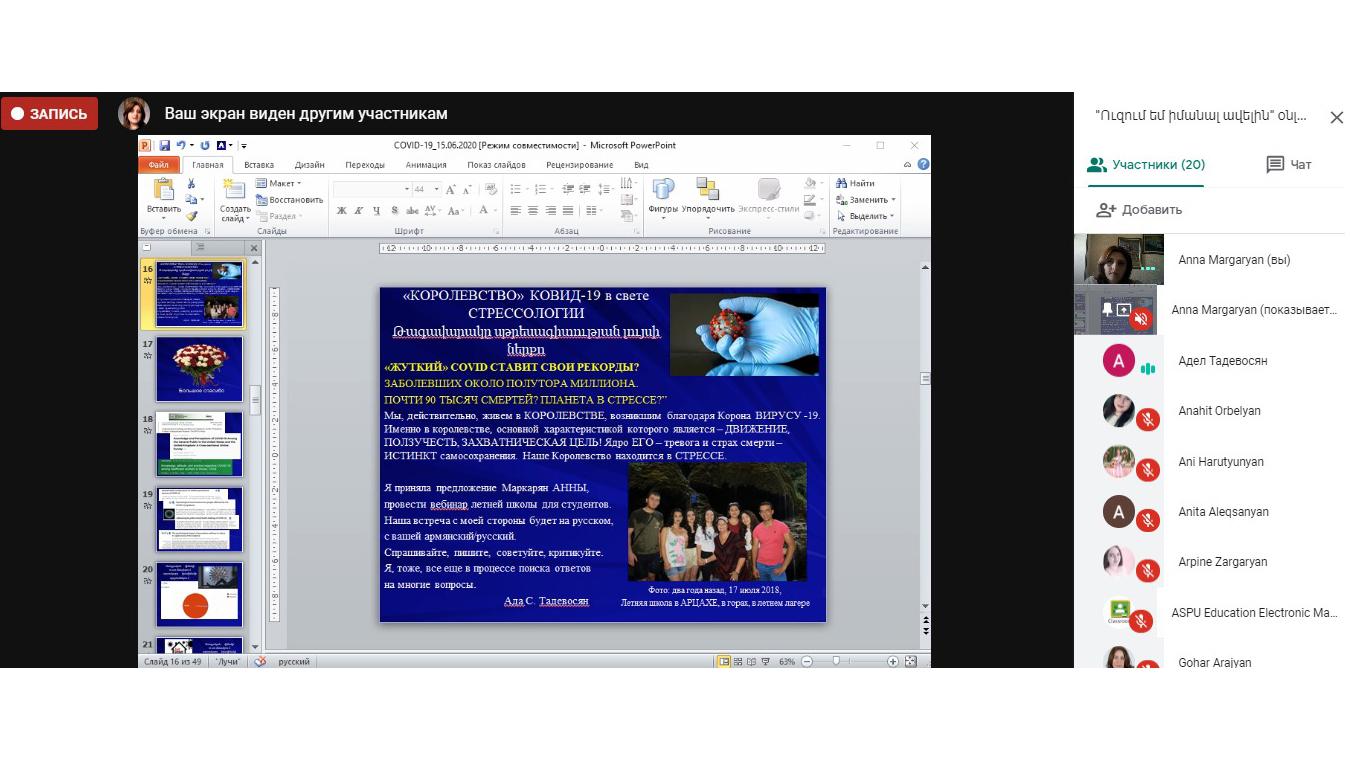Toggle the red ЗАПИСЬ recording indicator
Image resolution: width=1350 pixels, height=760 pixels.
(50, 114)
